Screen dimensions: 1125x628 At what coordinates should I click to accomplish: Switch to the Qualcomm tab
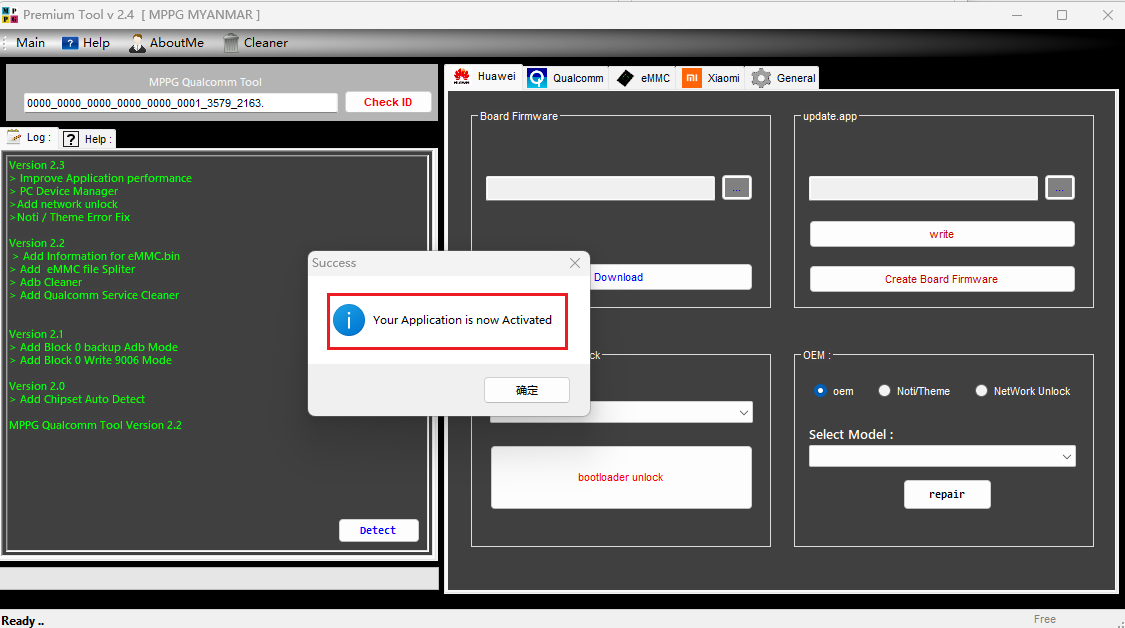point(566,78)
